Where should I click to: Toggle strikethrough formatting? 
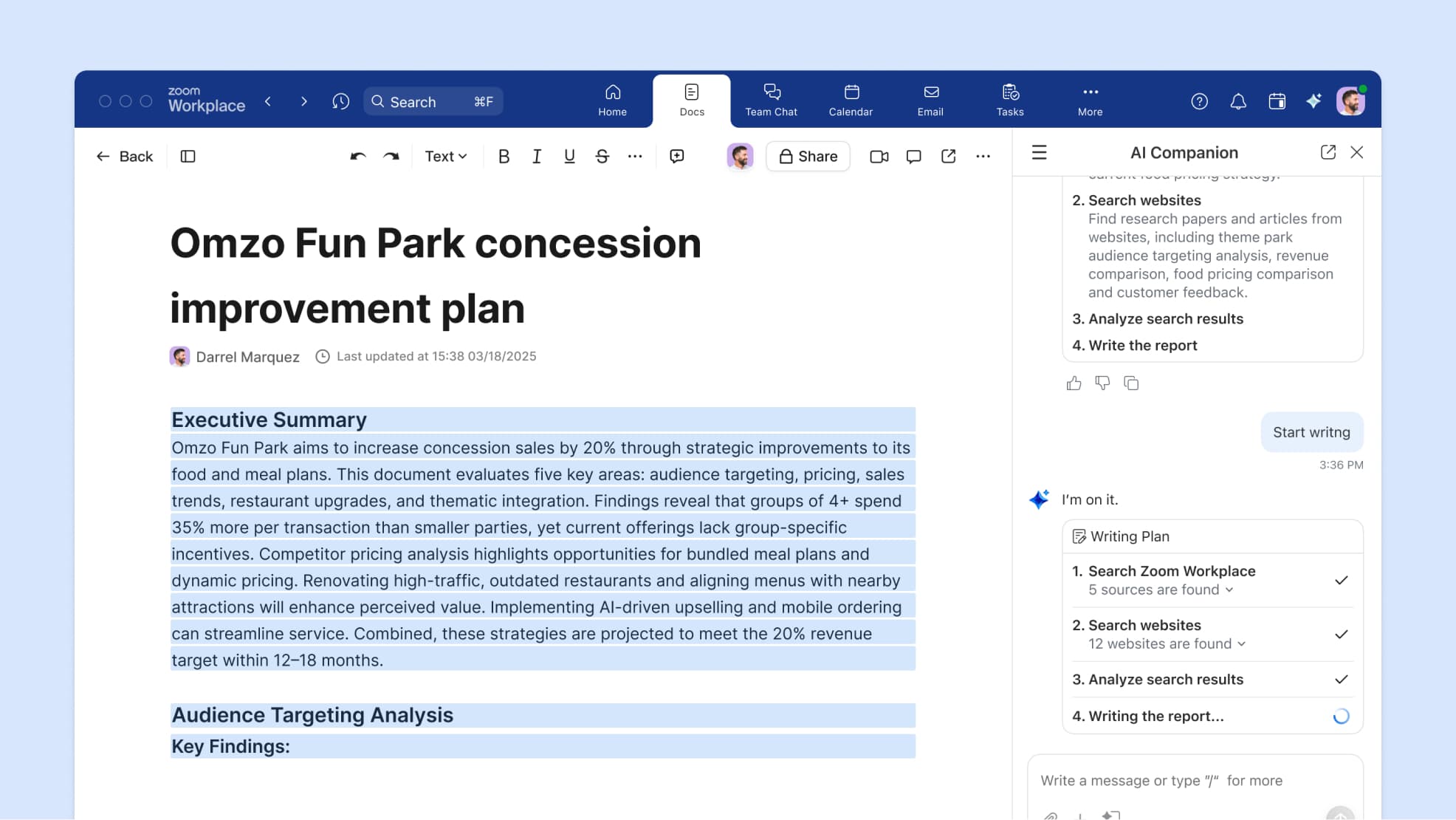(602, 156)
